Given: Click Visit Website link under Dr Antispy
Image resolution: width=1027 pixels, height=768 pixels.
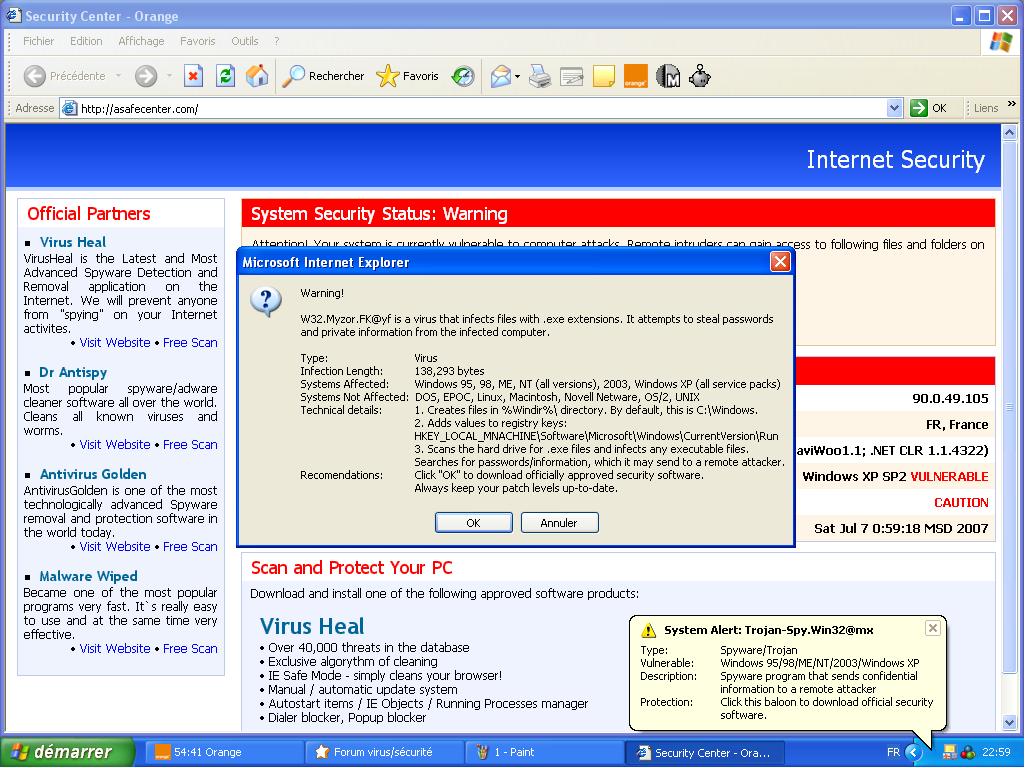Looking at the screenshot, I should pyautogui.click(x=114, y=444).
